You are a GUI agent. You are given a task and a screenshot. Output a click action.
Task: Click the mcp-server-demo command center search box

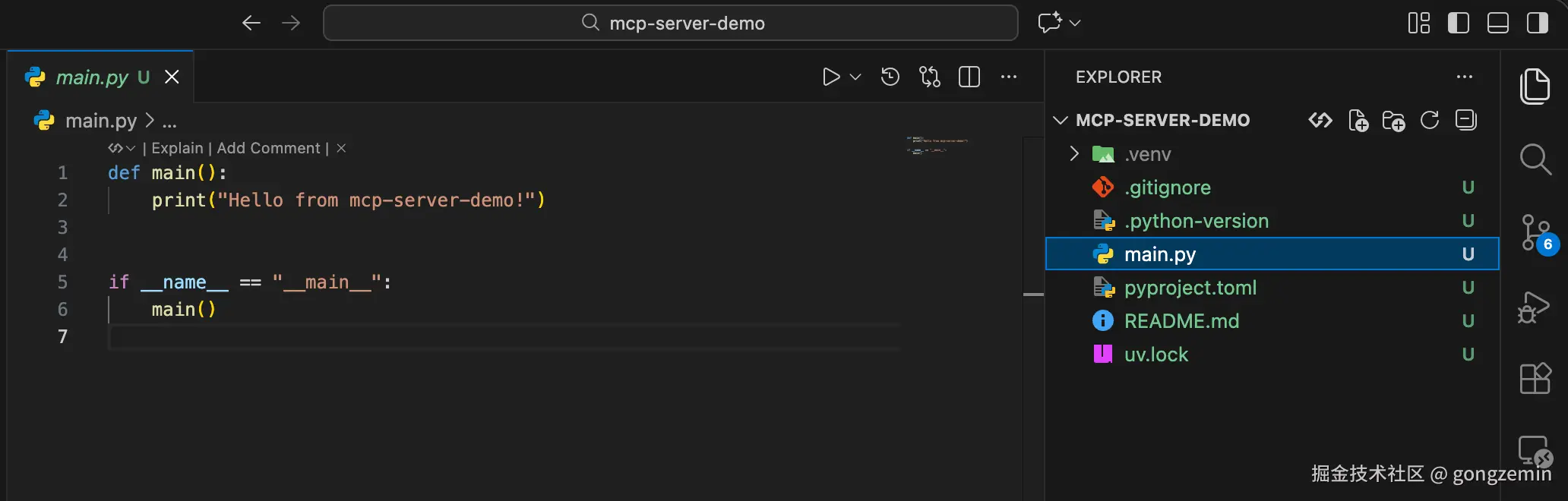tap(670, 24)
